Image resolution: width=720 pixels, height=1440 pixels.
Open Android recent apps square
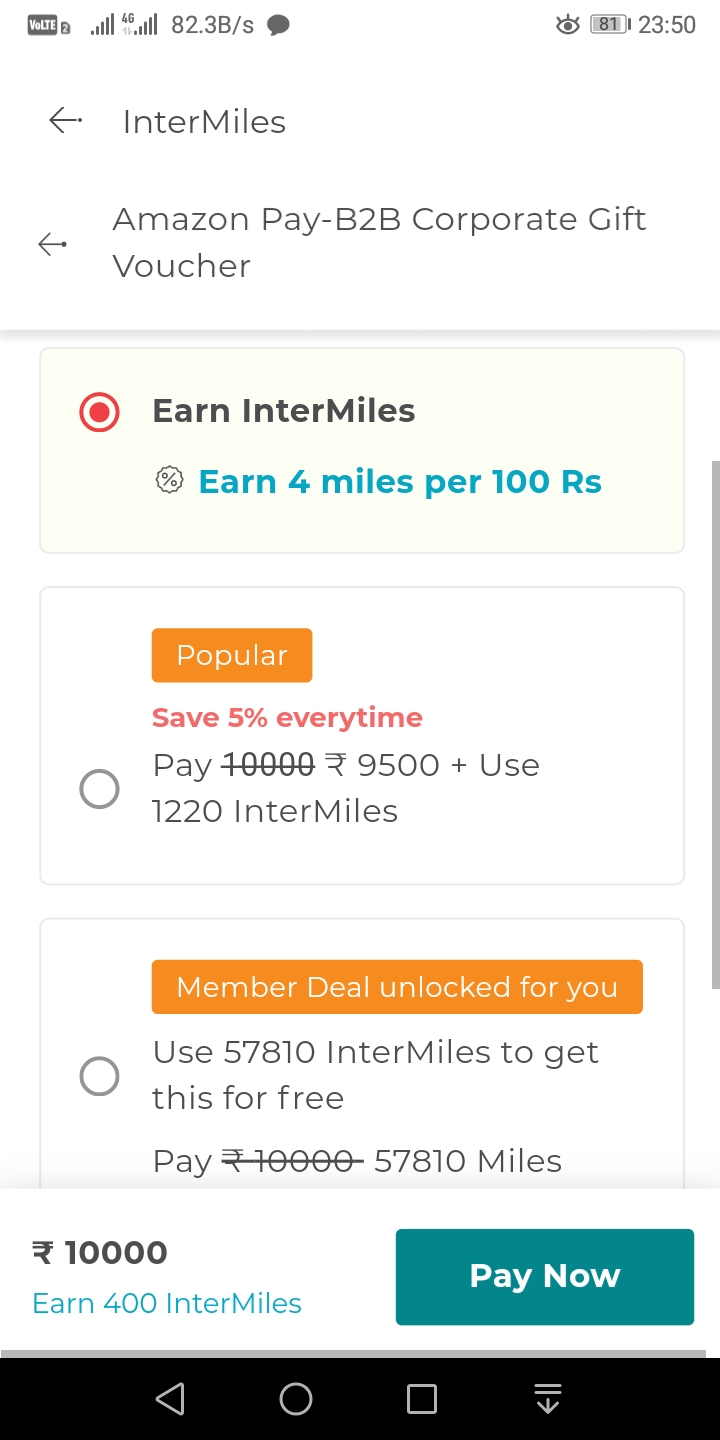(422, 1398)
